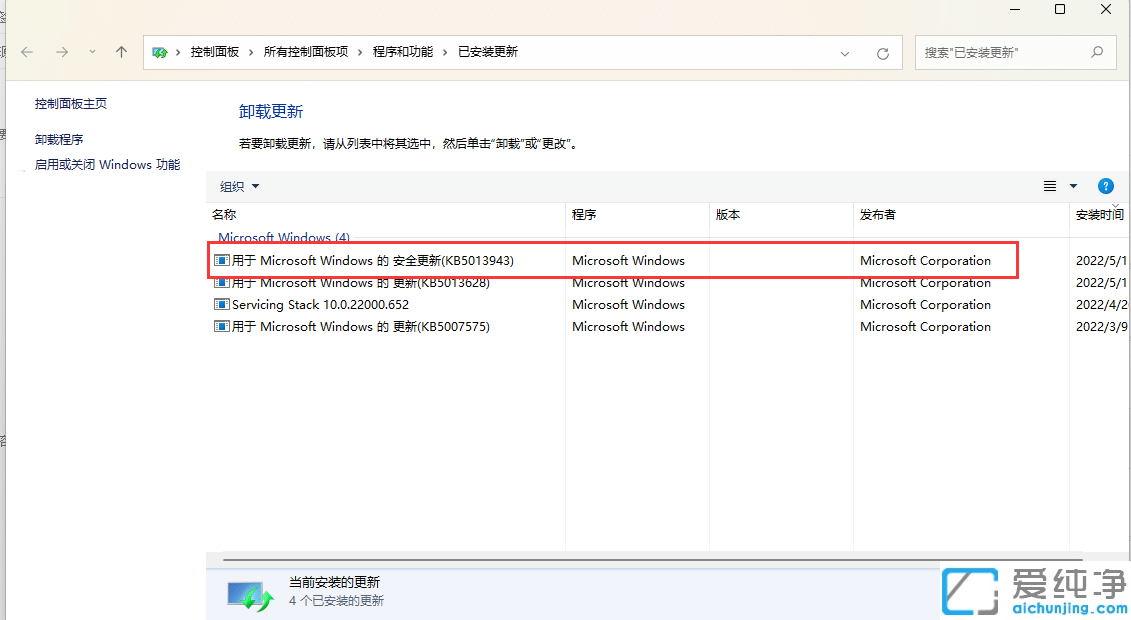Navigate up one level with the up arrow
The image size is (1131, 620).
(120, 52)
